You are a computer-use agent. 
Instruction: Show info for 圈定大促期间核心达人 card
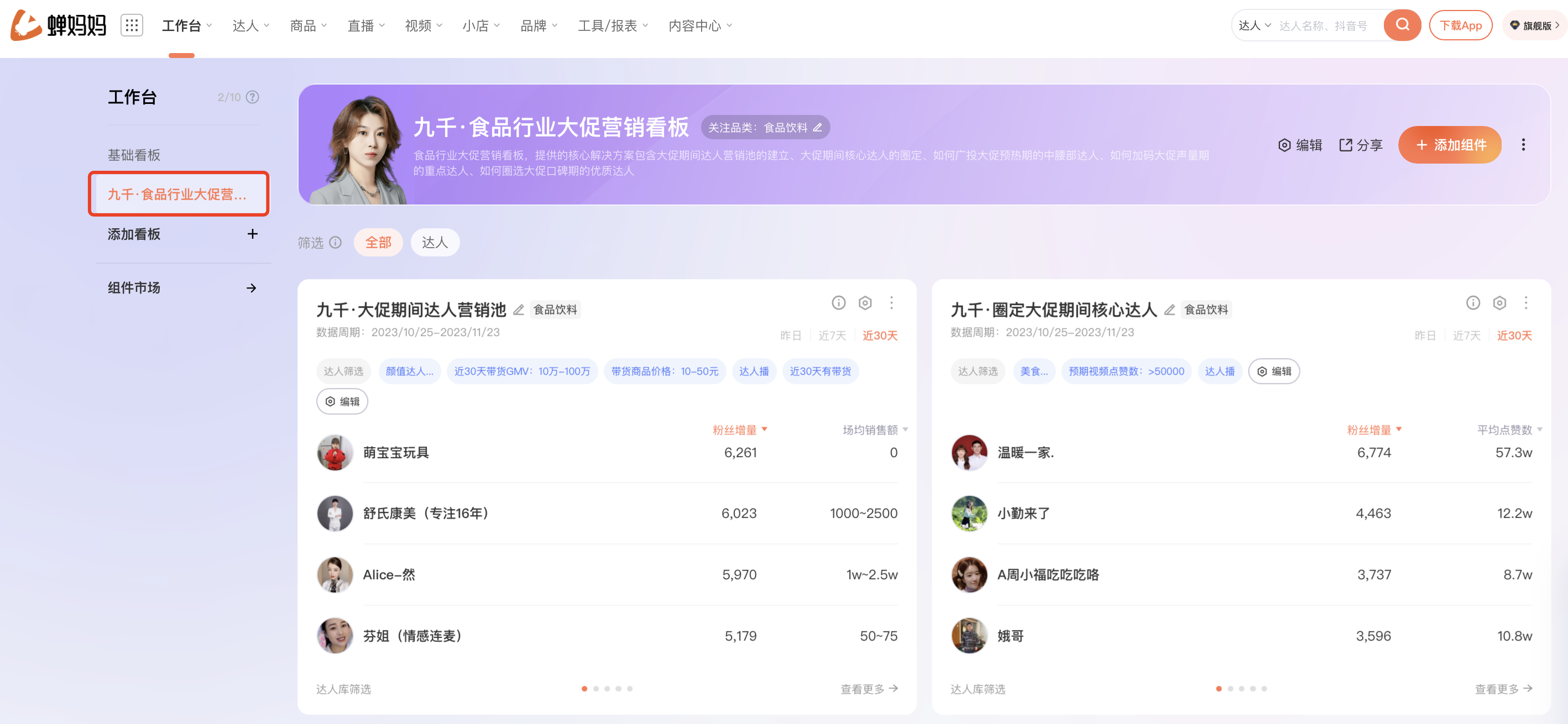1473,303
